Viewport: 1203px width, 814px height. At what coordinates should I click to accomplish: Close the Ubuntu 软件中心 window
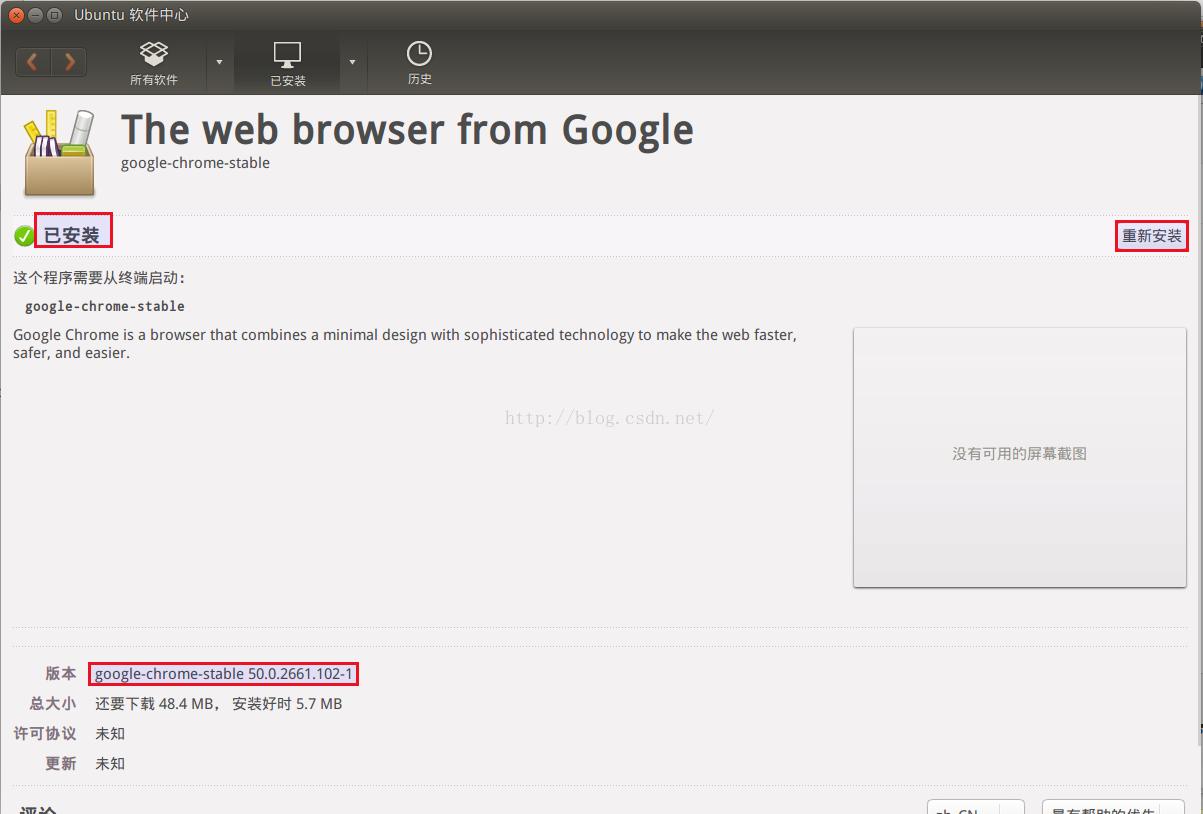point(17,15)
